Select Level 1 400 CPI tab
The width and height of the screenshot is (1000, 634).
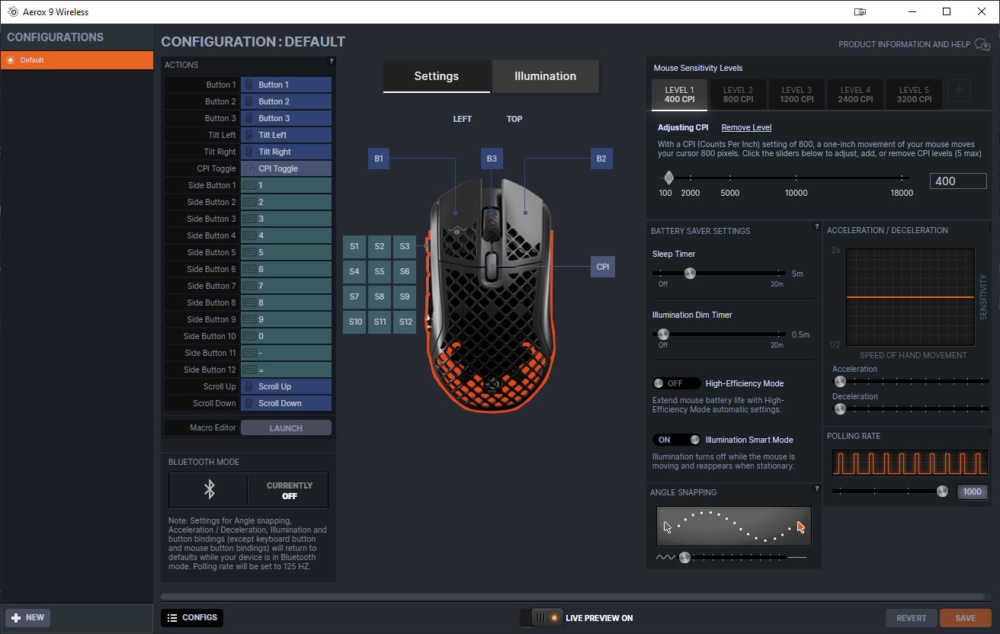click(679, 94)
